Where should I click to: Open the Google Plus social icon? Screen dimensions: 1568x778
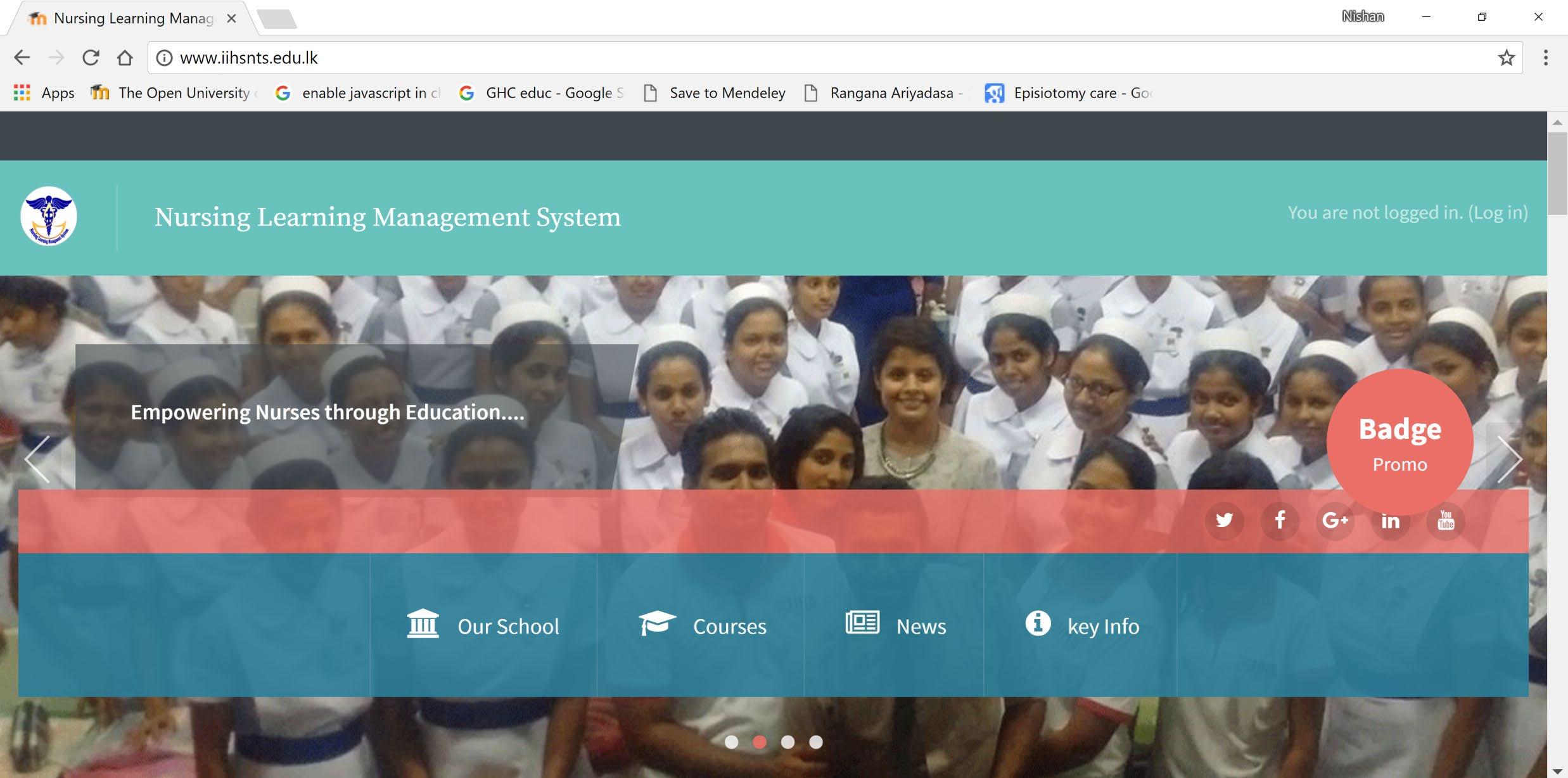point(1335,521)
